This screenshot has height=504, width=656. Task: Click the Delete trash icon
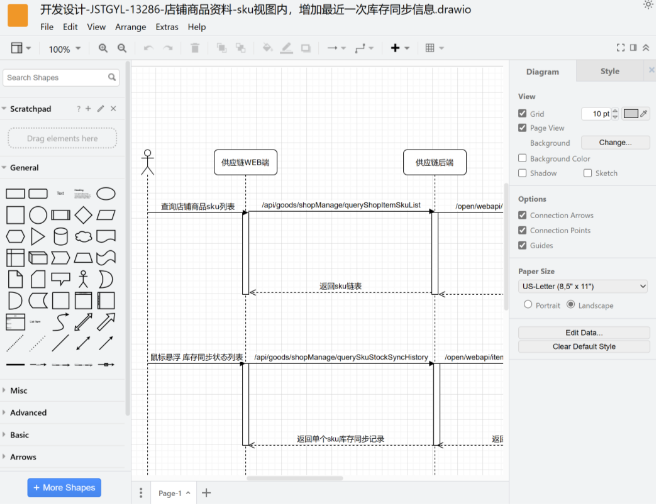[195, 48]
